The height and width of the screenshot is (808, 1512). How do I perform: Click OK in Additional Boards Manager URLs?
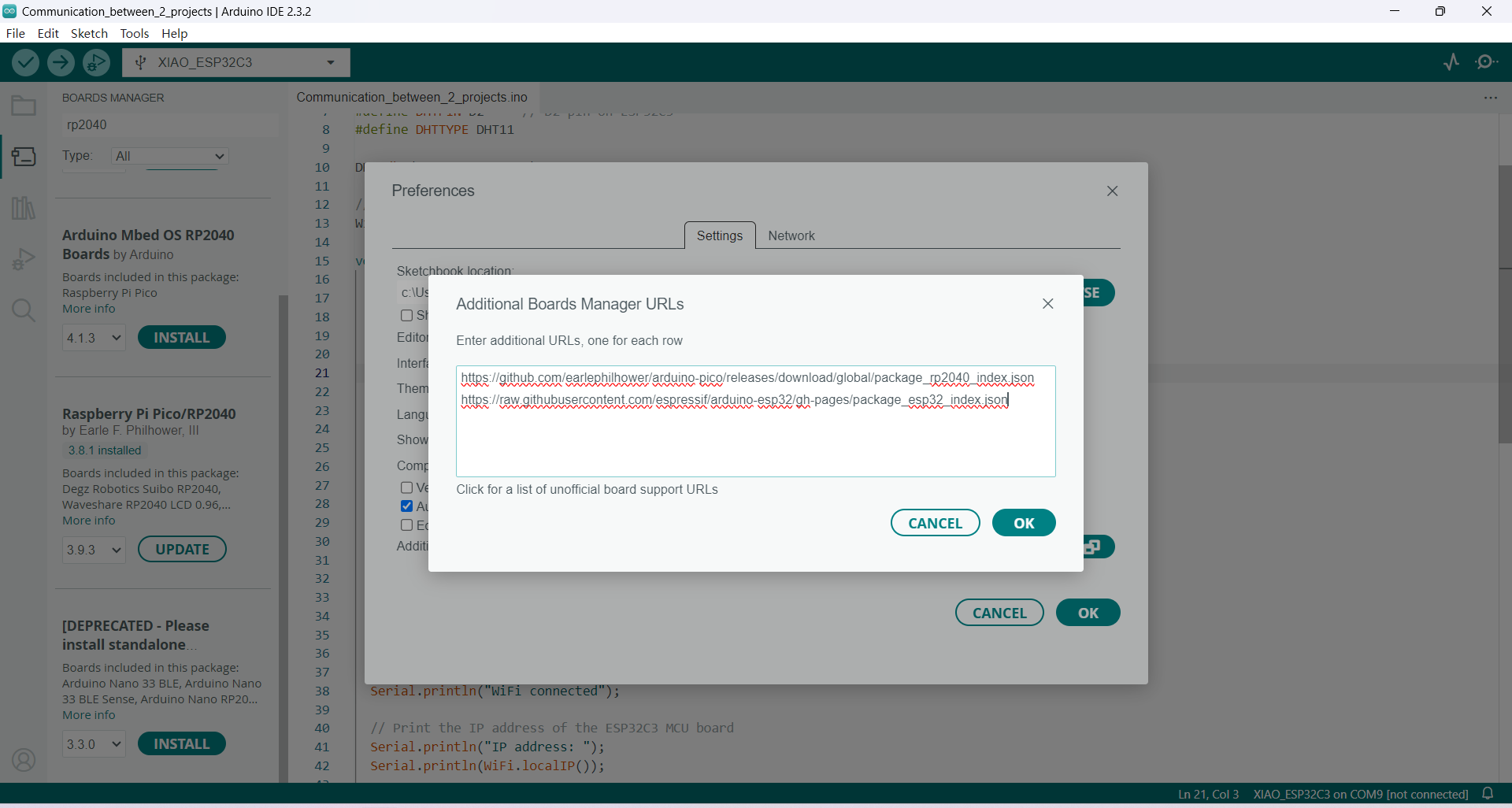tap(1024, 523)
